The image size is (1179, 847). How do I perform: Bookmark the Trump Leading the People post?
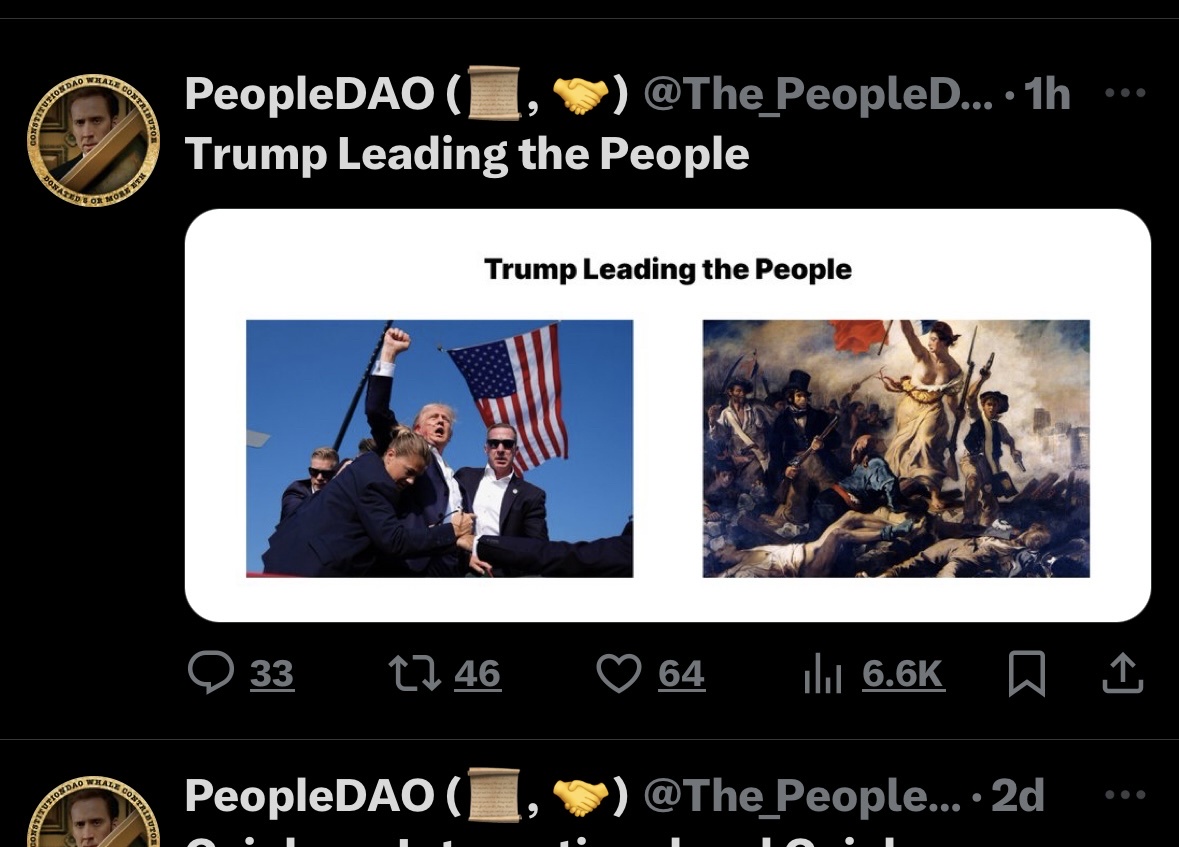1026,673
